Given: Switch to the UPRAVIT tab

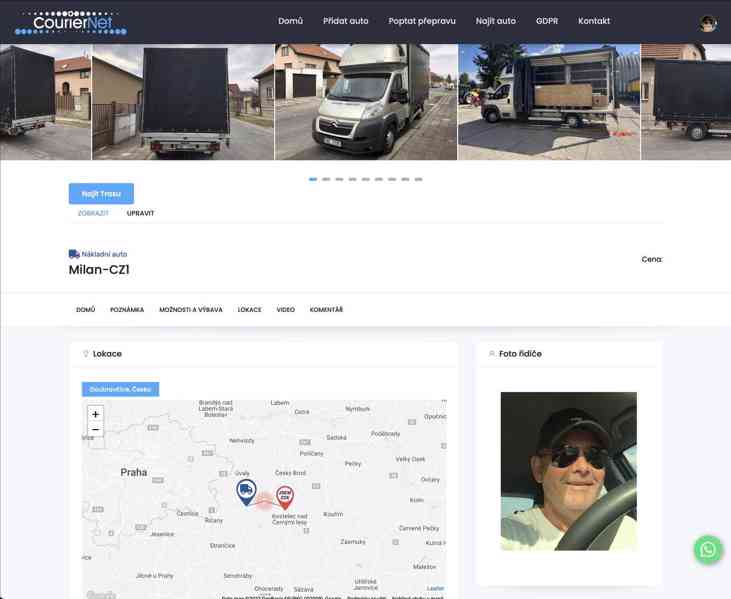Looking at the screenshot, I should pyautogui.click(x=140, y=213).
